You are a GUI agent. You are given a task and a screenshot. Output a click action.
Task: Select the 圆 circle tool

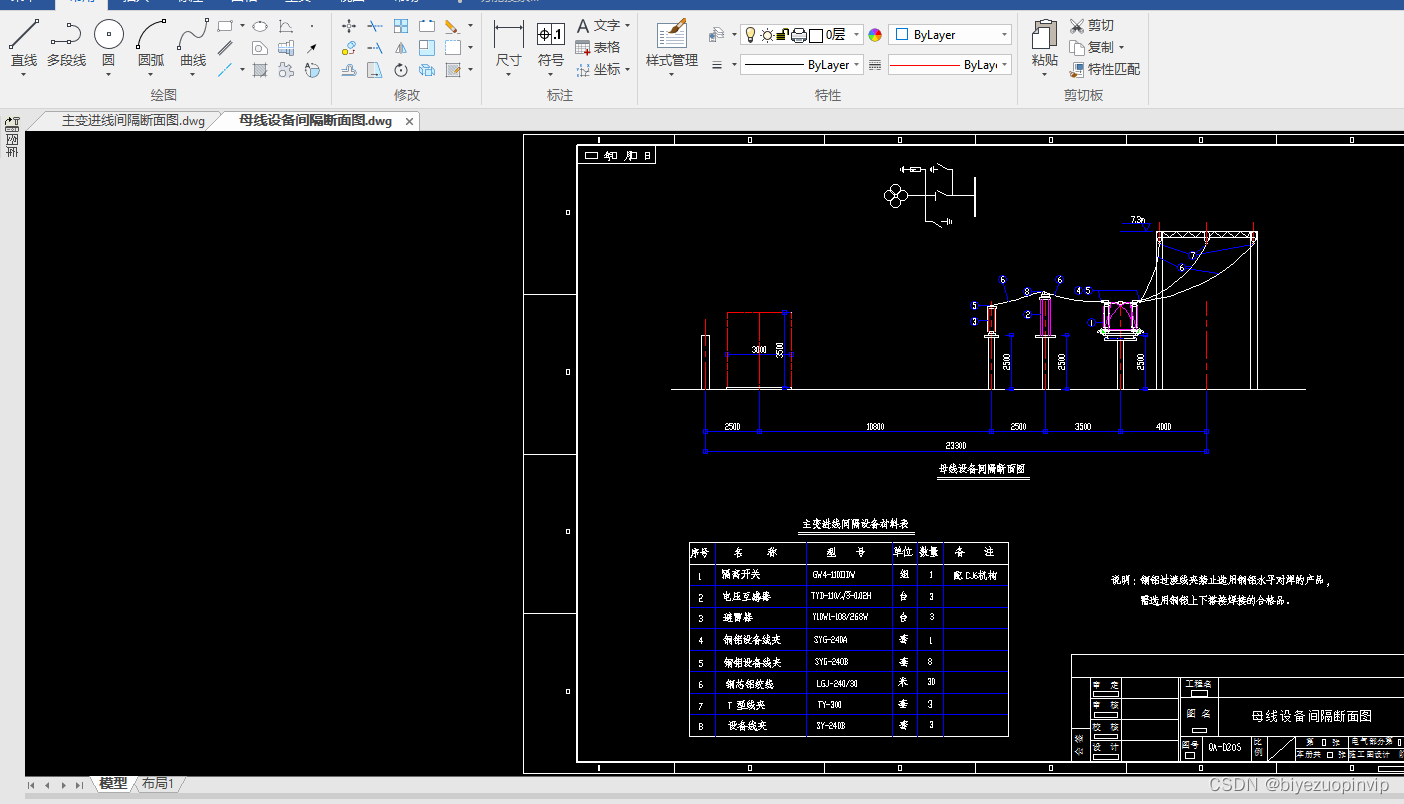[x=109, y=45]
